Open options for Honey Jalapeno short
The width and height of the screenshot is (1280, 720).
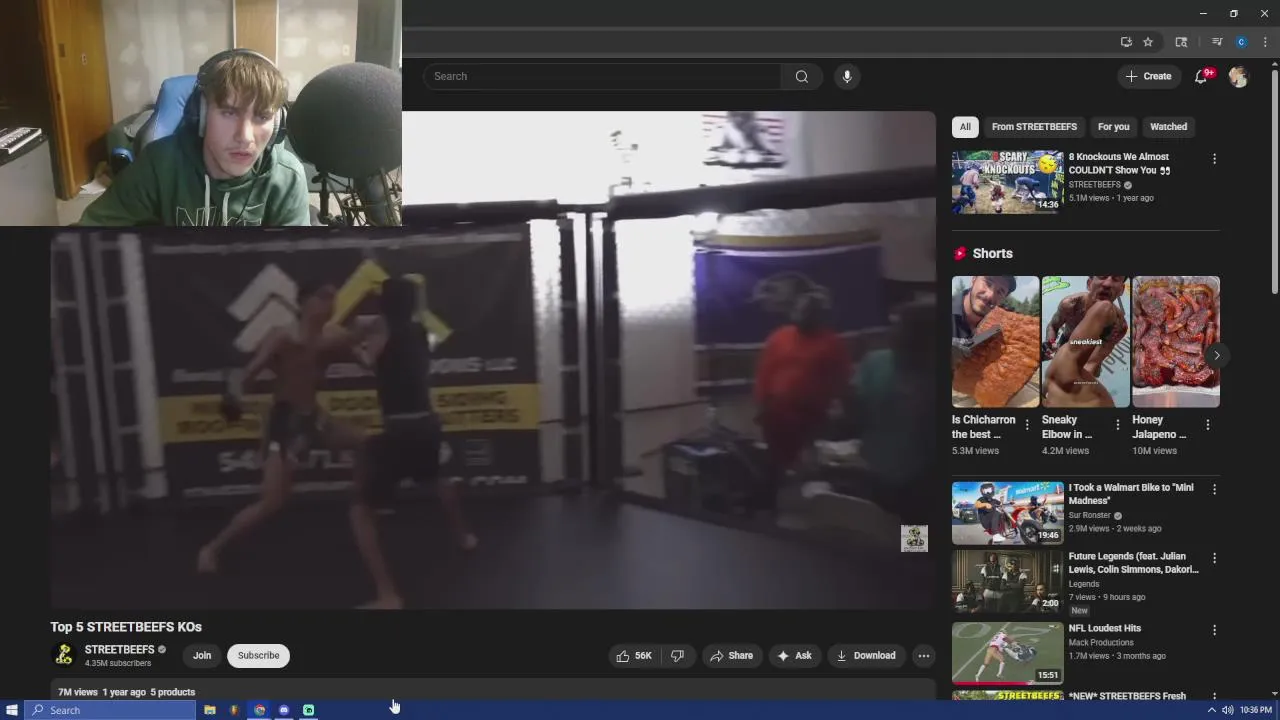point(1207,425)
